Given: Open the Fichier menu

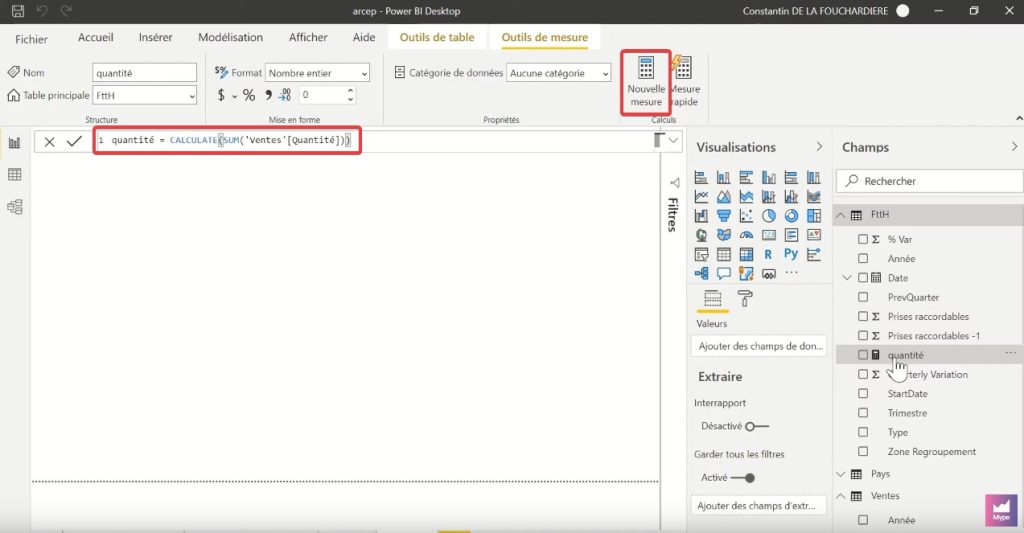Looking at the screenshot, I should [31, 39].
